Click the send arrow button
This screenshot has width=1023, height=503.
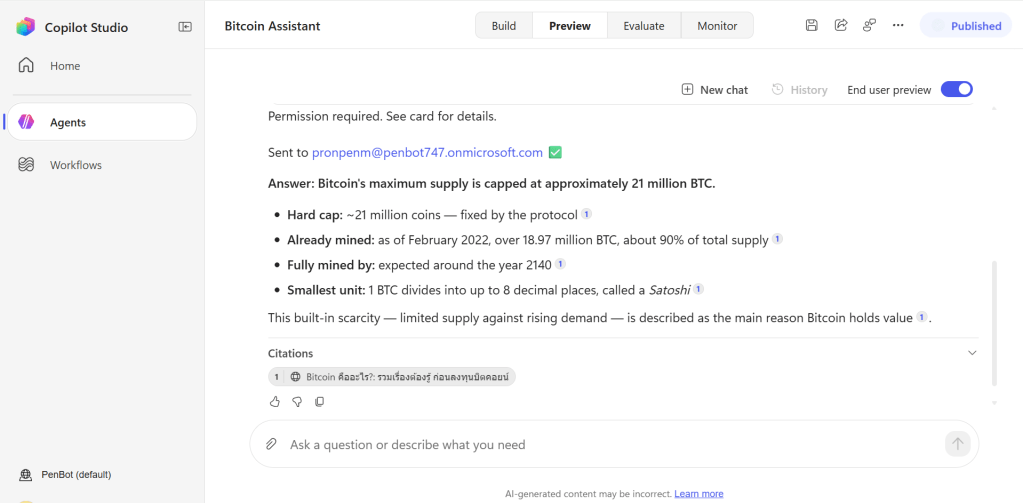pos(957,444)
